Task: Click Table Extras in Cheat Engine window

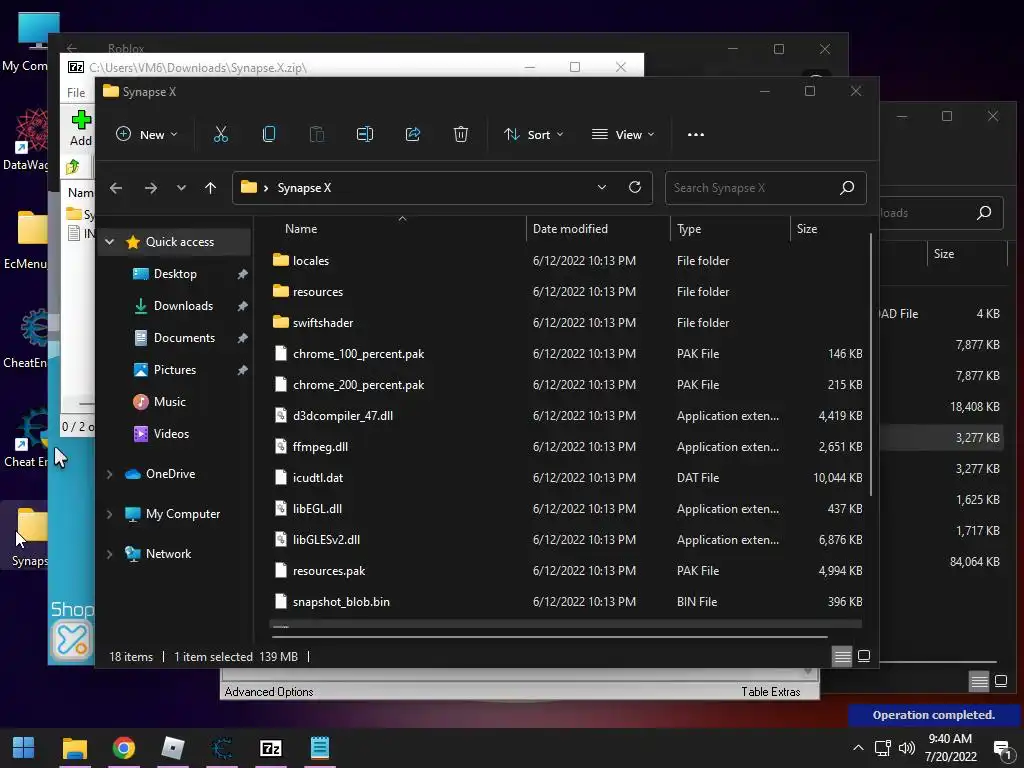Action: (x=770, y=692)
